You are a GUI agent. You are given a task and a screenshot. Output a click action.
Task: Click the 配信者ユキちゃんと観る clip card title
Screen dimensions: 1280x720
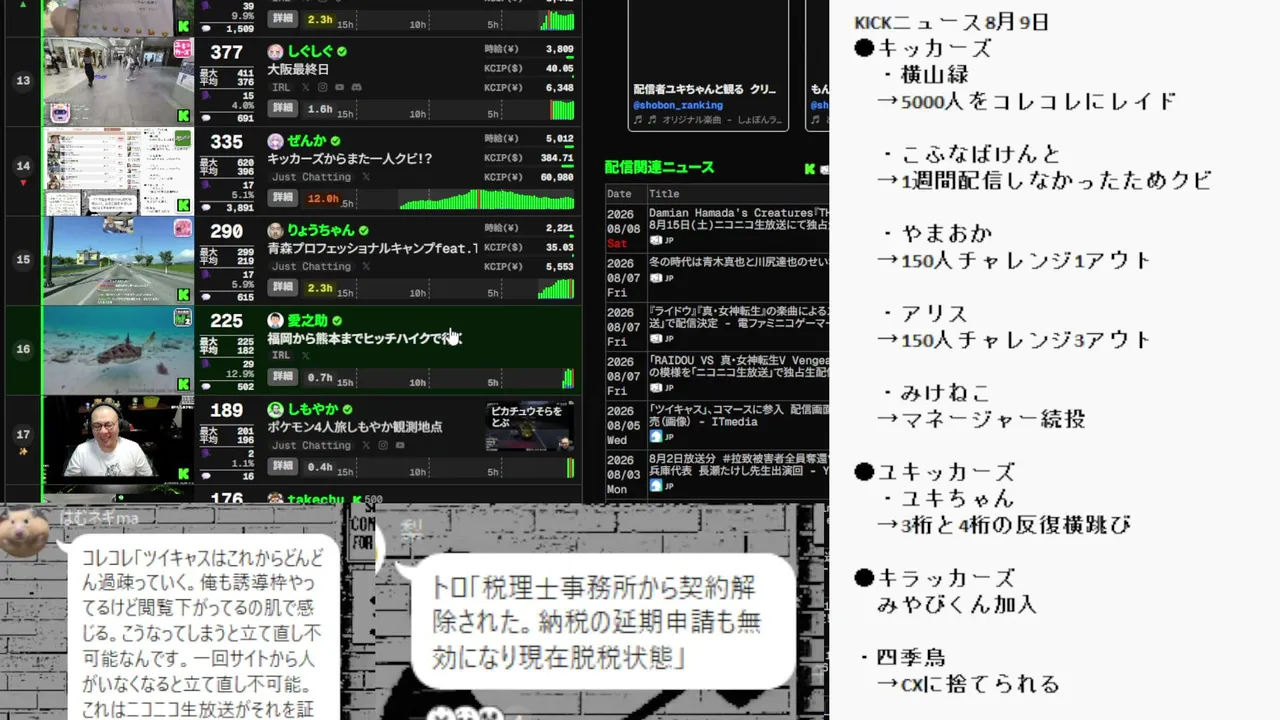point(704,90)
